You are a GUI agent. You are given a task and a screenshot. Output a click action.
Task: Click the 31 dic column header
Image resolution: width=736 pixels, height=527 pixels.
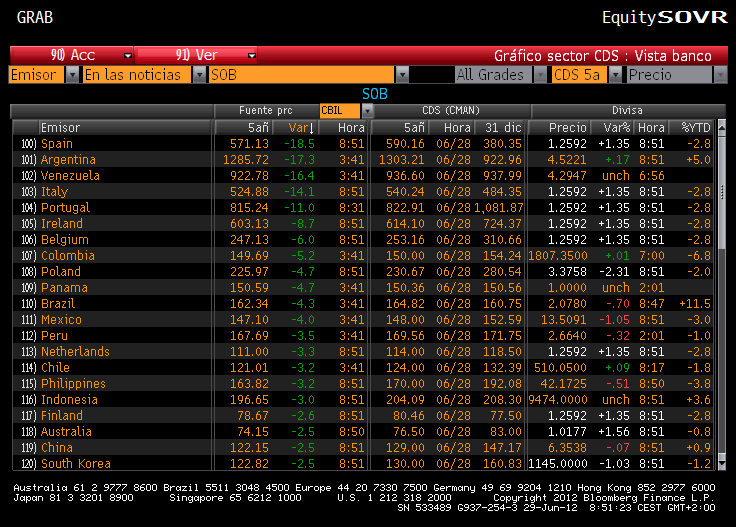tap(500, 128)
